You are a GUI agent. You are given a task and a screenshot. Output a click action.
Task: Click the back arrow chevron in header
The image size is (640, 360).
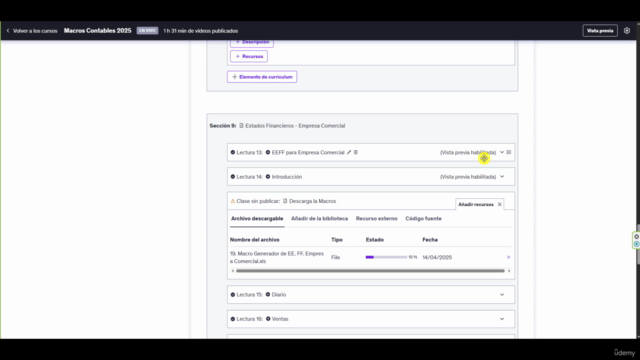(8, 31)
